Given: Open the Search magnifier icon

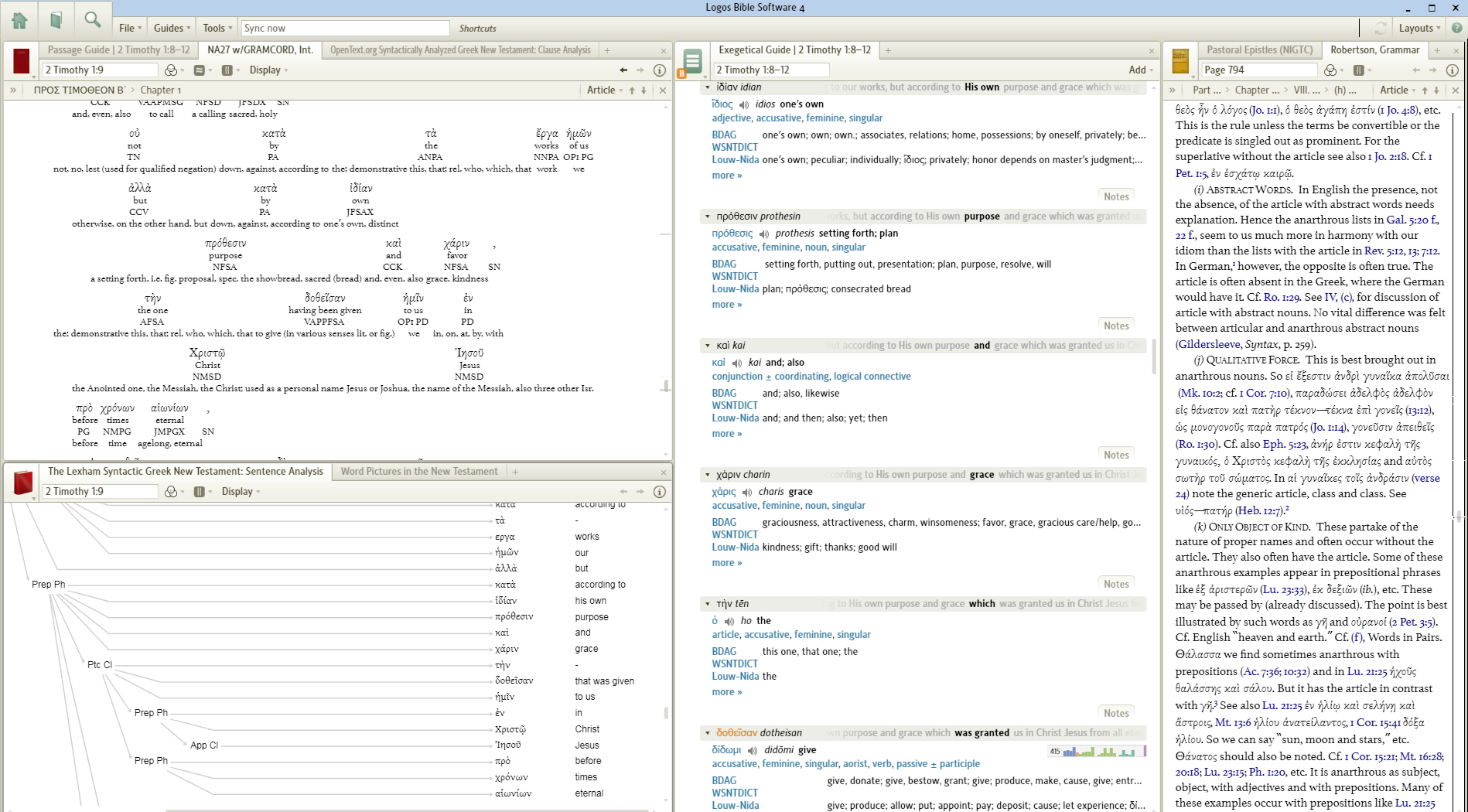Looking at the screenshot, I should point(93,20).
